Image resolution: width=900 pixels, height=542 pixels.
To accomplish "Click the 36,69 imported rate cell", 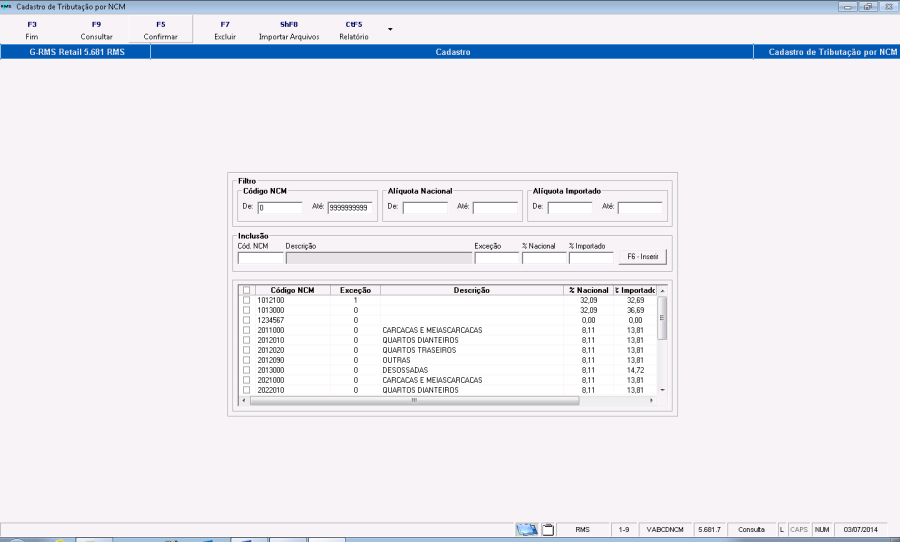I will (634, 310).
